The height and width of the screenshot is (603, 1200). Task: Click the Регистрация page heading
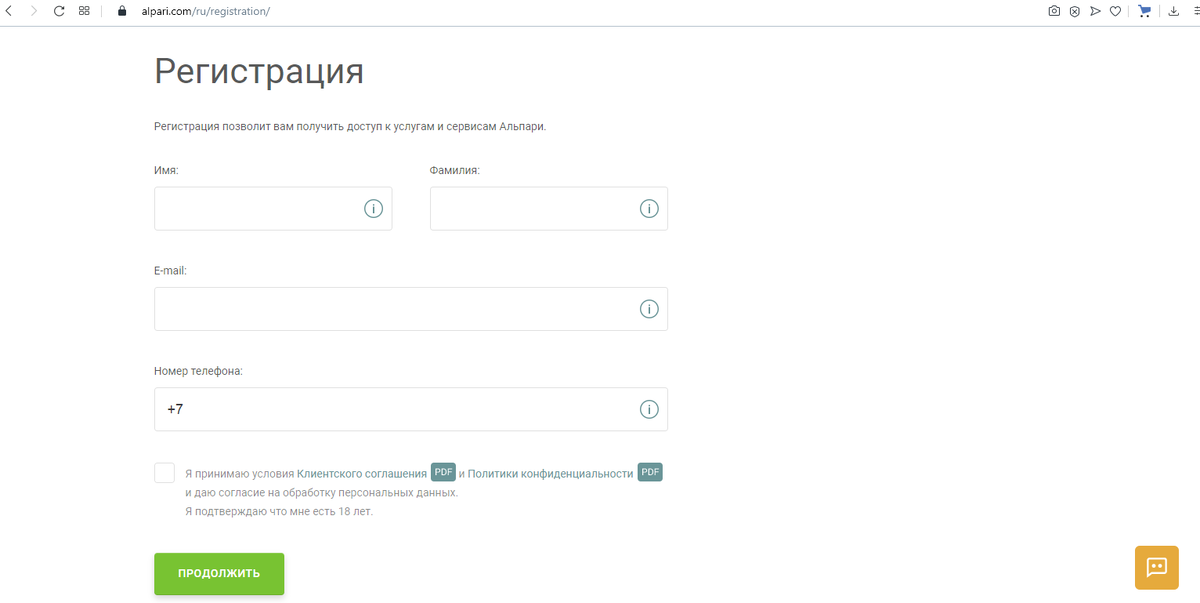[x=259, y=72]
